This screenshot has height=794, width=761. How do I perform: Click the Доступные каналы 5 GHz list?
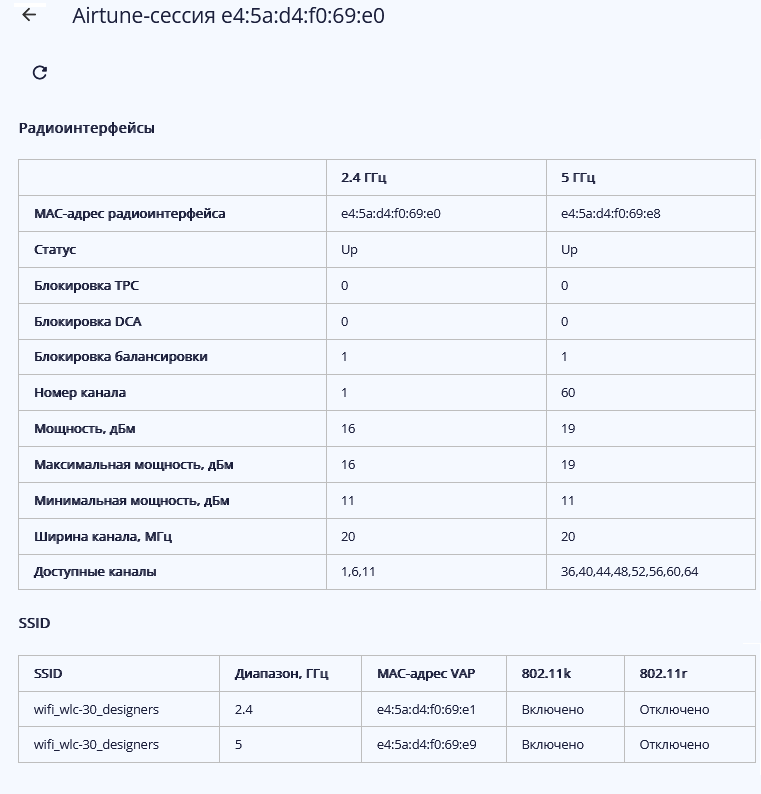[629, 572]
